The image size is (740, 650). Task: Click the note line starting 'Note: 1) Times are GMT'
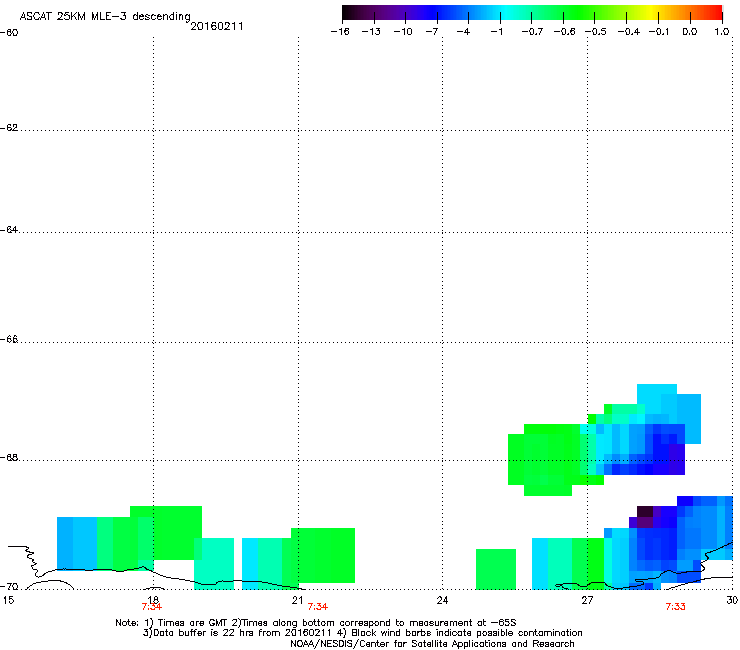click(316, 623)
